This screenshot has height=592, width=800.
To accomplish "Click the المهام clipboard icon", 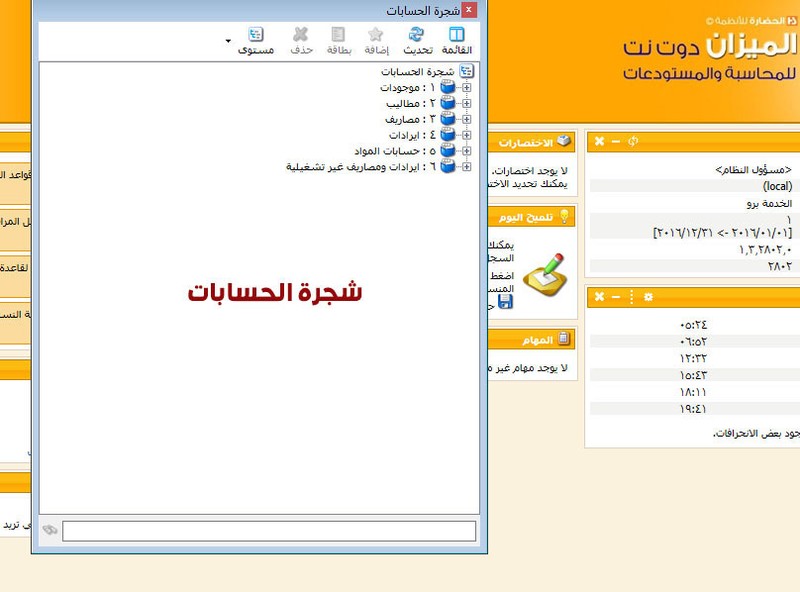I will click(564, 338).
